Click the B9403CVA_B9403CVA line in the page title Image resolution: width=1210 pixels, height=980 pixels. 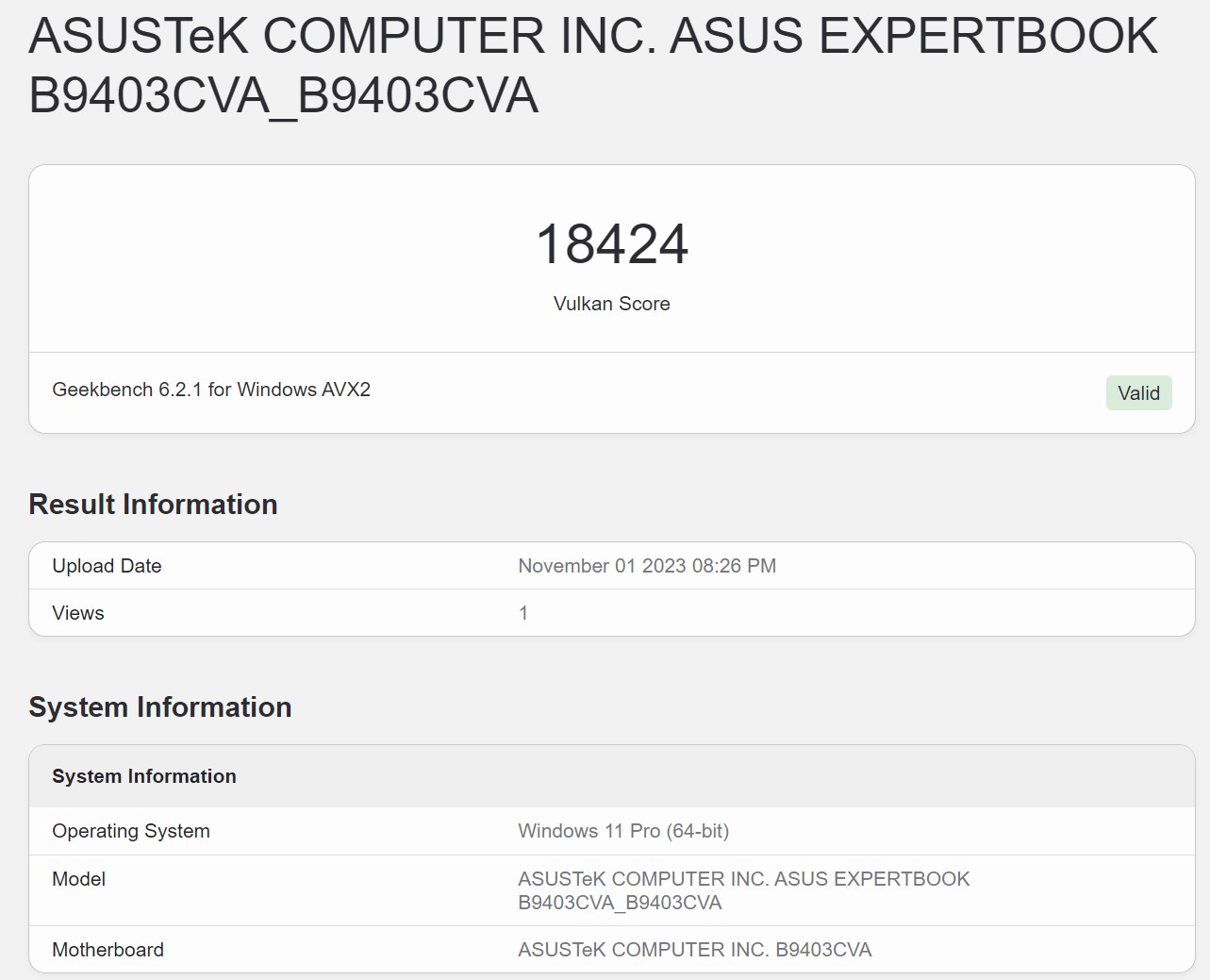[283, 96]
